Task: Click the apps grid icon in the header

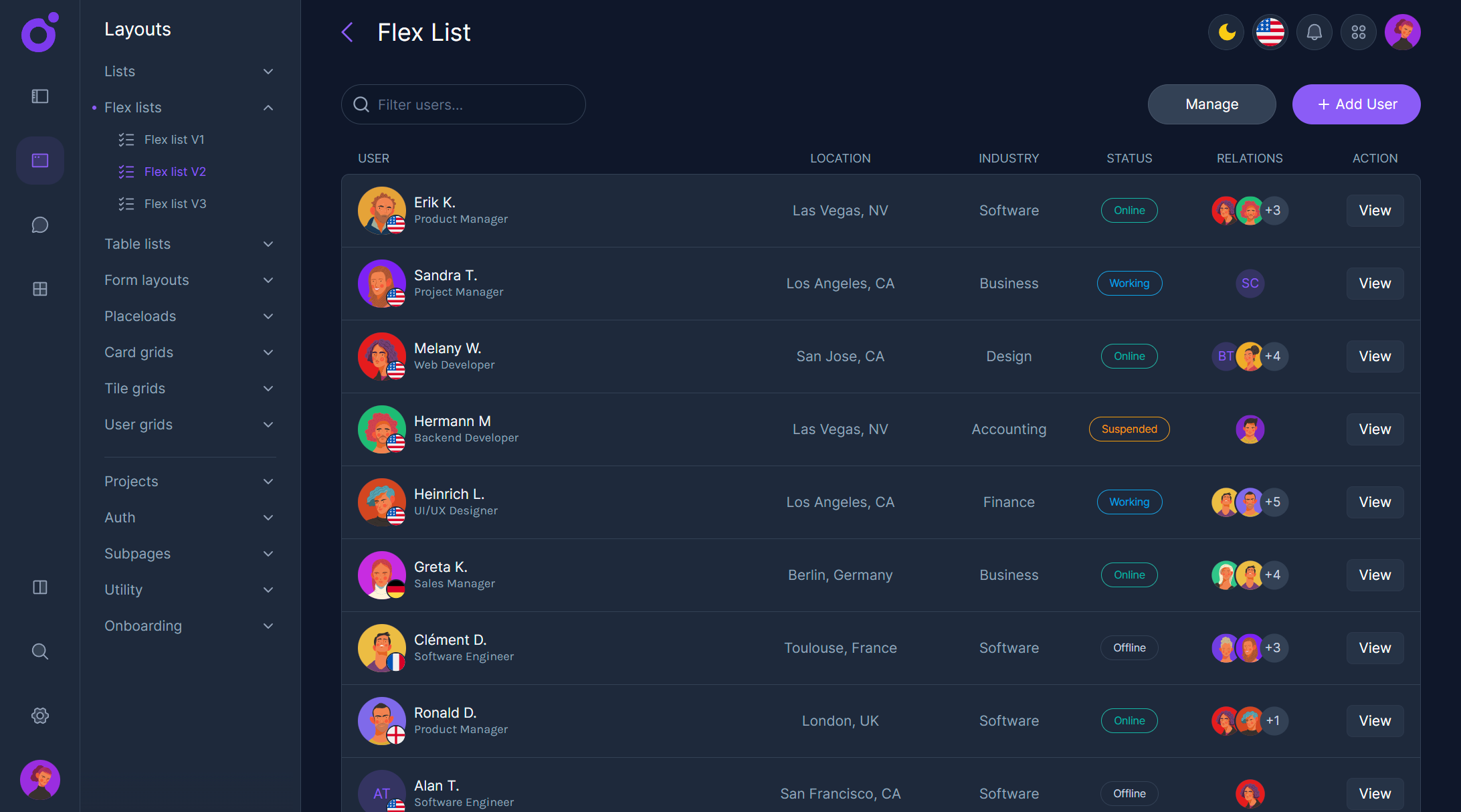Action: click(x=1358, y=31)
